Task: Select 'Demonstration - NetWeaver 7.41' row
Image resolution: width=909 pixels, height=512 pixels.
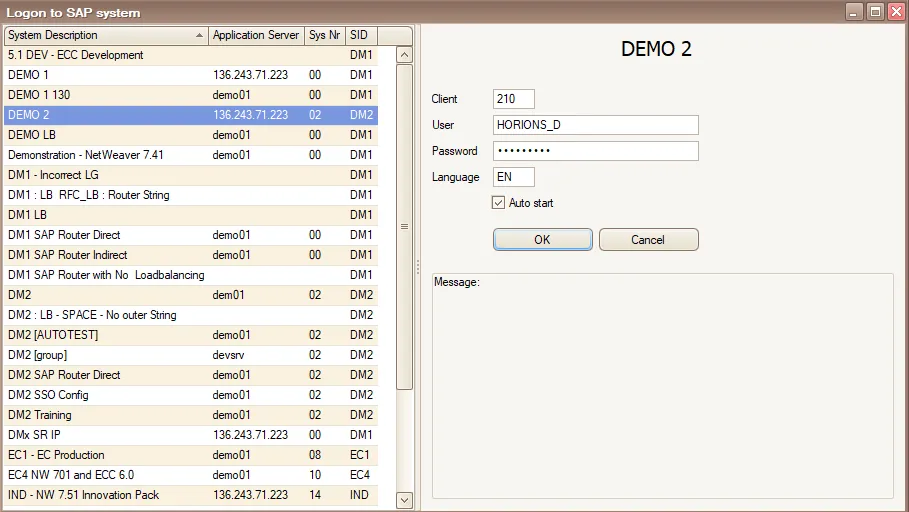Action: pyautogui.click(x=191, y=155)
